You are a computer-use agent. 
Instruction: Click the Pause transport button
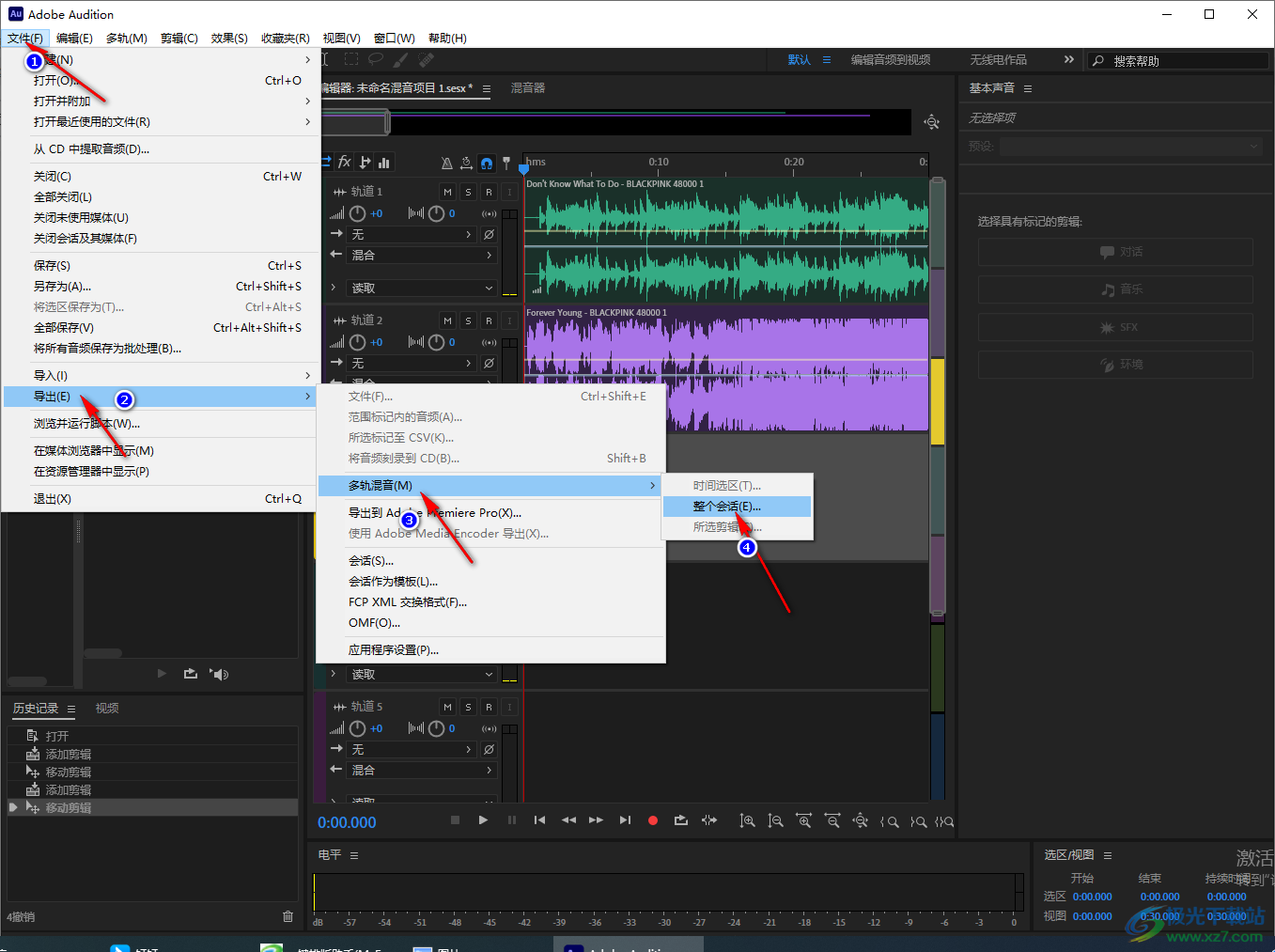coord(512,819)
